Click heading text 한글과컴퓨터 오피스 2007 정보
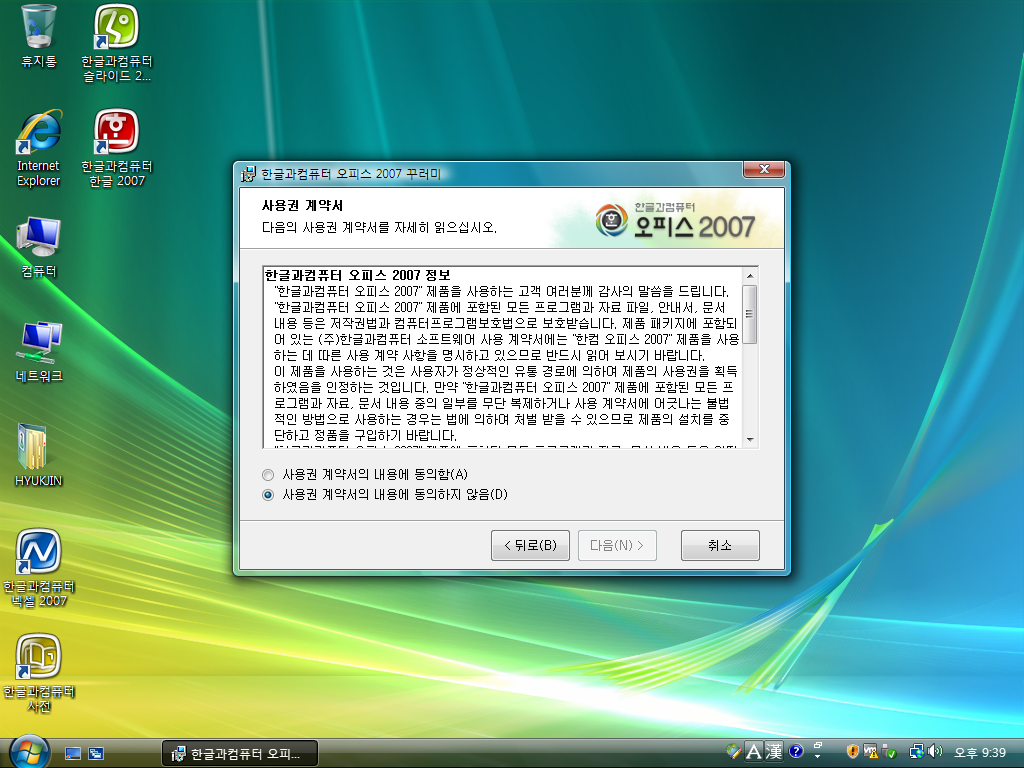Image resolution: width=1024 pixels, height=768 pixels. click(x=357, y=275)
